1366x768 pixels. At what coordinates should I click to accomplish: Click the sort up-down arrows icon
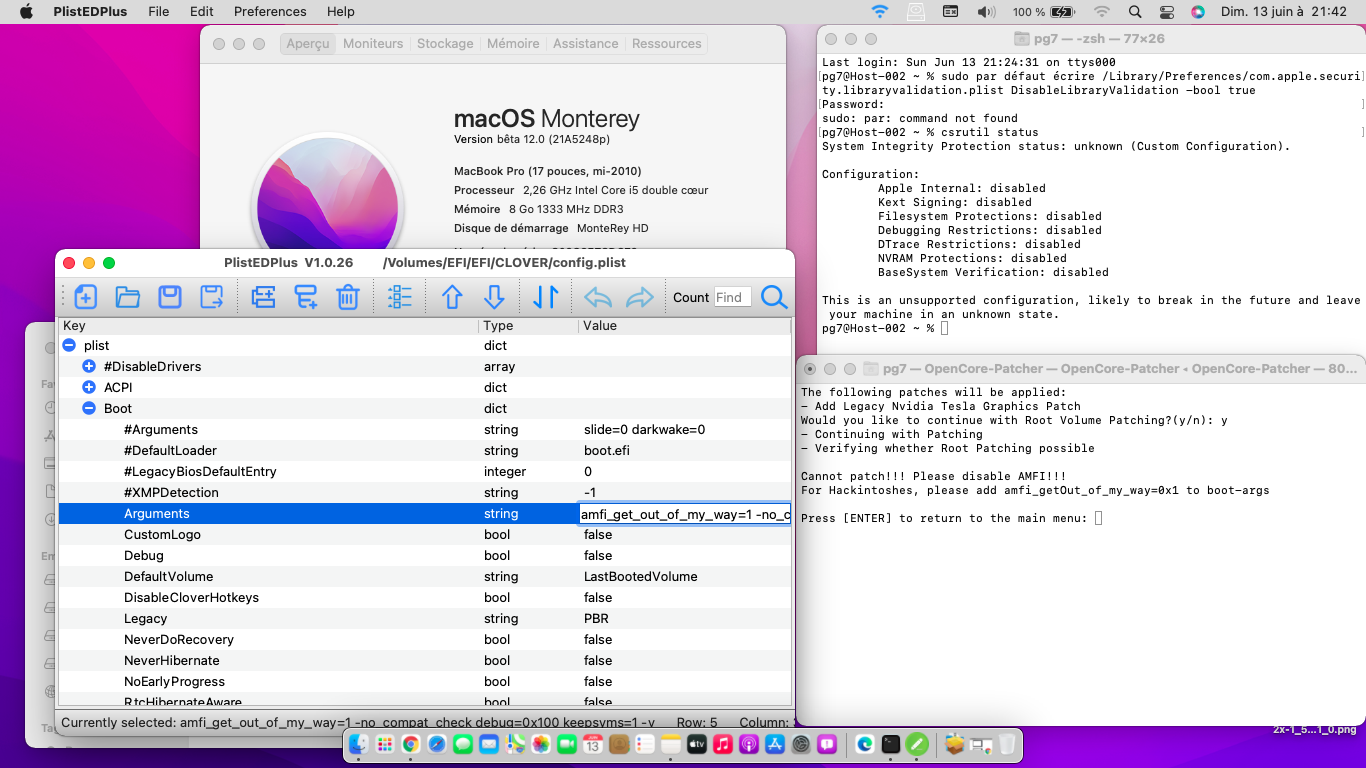pyautogui.click(x=545, y=297)
